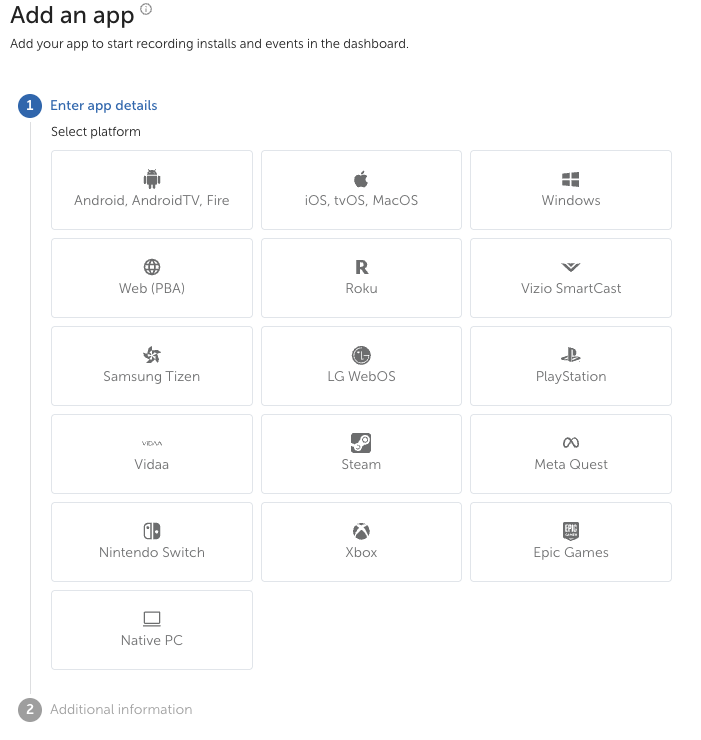Viewport: 701px width, 740px height.
Task: Click step 1 circle for app details
Action: 30,105
